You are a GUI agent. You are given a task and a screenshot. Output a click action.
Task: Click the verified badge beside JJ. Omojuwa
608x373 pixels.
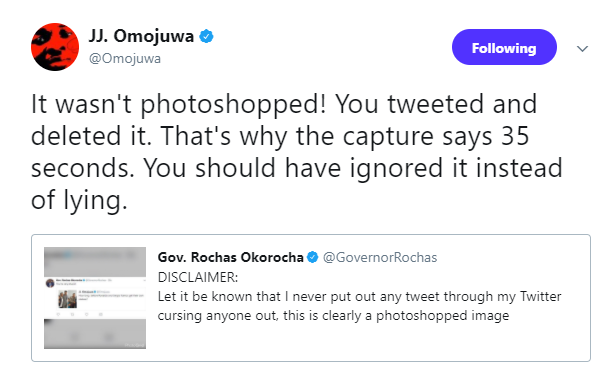pos(206,36)
